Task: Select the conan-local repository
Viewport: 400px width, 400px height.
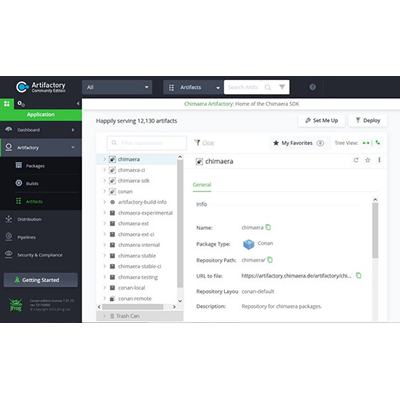Action: pos(131,288)
